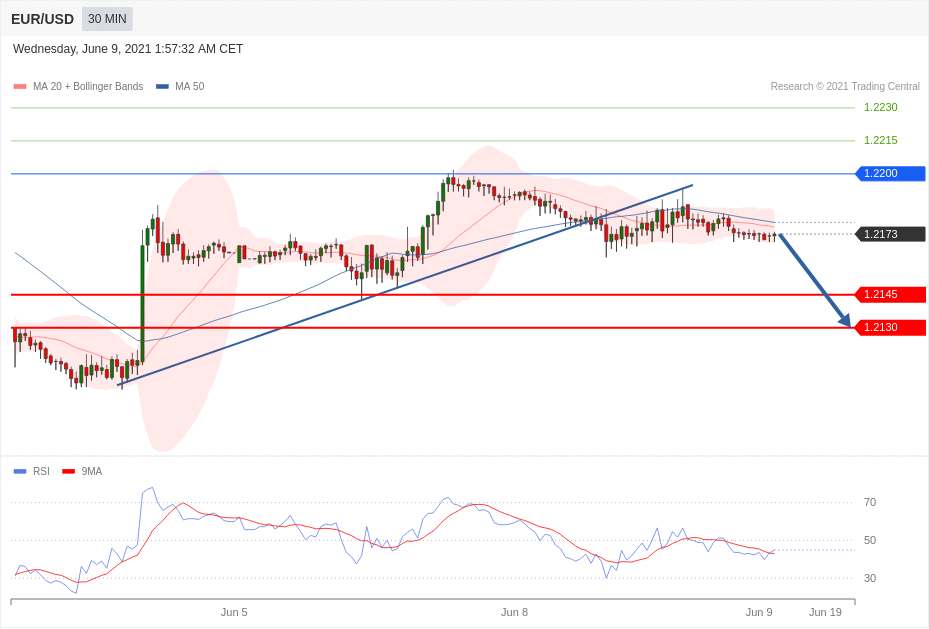Select the blue 1.2200 pivot price tag

coord(890,174)
